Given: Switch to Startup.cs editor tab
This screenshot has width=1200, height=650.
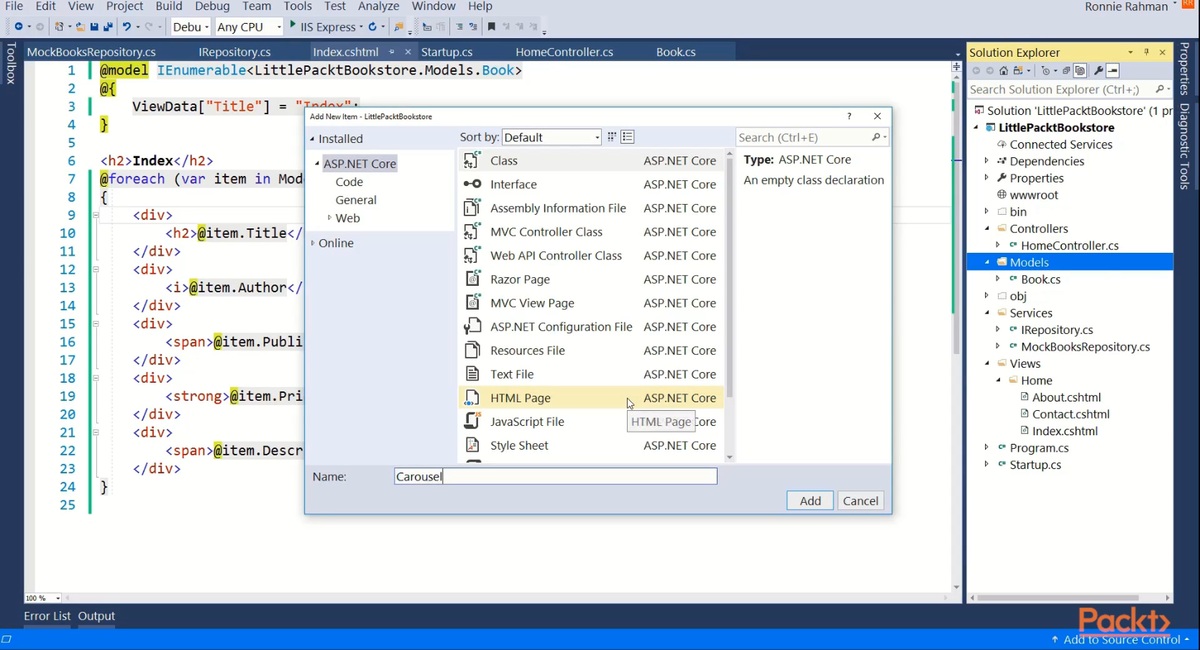Looking at the screenshot, I should click(x=446, y=52).
